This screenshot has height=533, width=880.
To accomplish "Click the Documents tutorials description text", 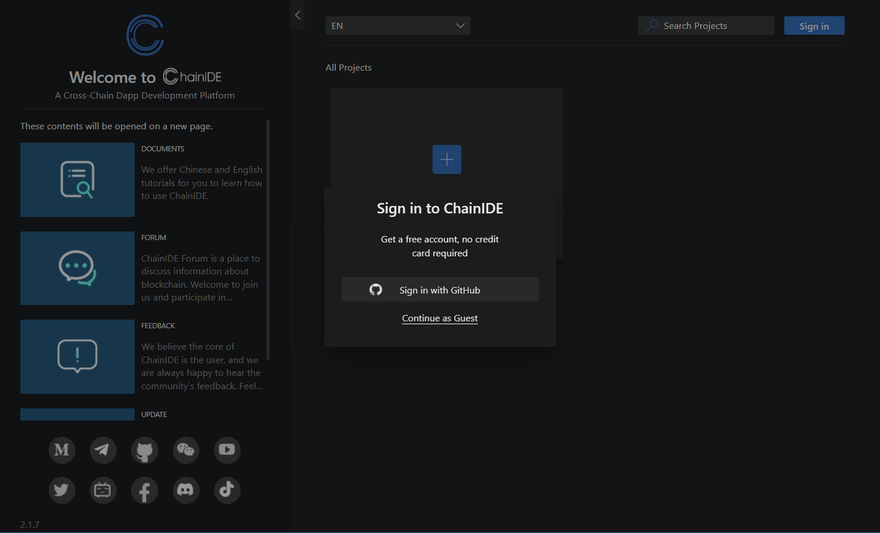I will tap(201, 182).
